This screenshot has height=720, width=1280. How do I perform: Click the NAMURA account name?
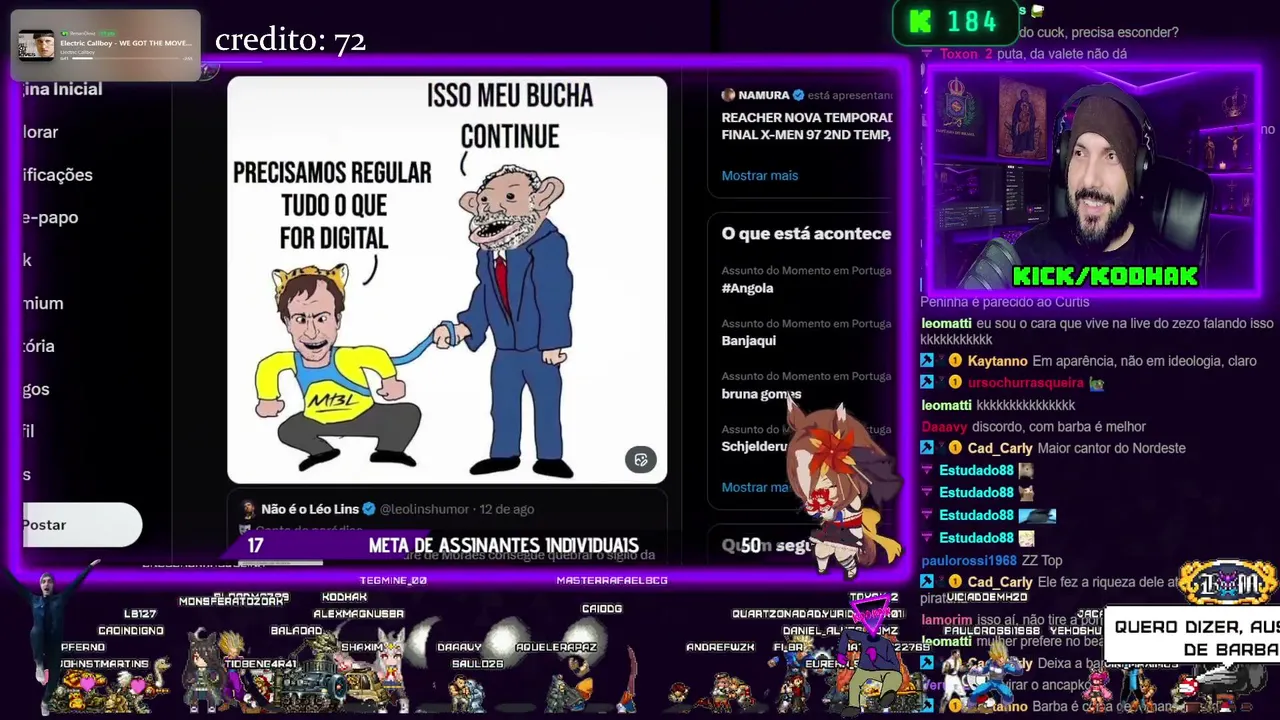click(x=764, y=95)
